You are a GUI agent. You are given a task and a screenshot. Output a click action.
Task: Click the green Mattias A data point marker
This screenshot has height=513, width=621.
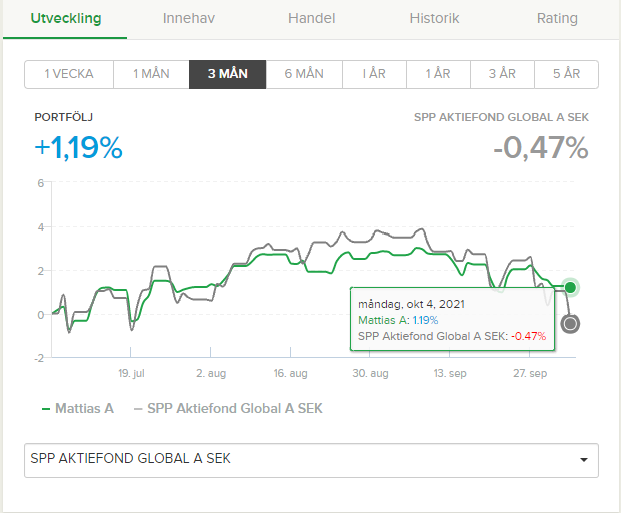coord(570,287)
